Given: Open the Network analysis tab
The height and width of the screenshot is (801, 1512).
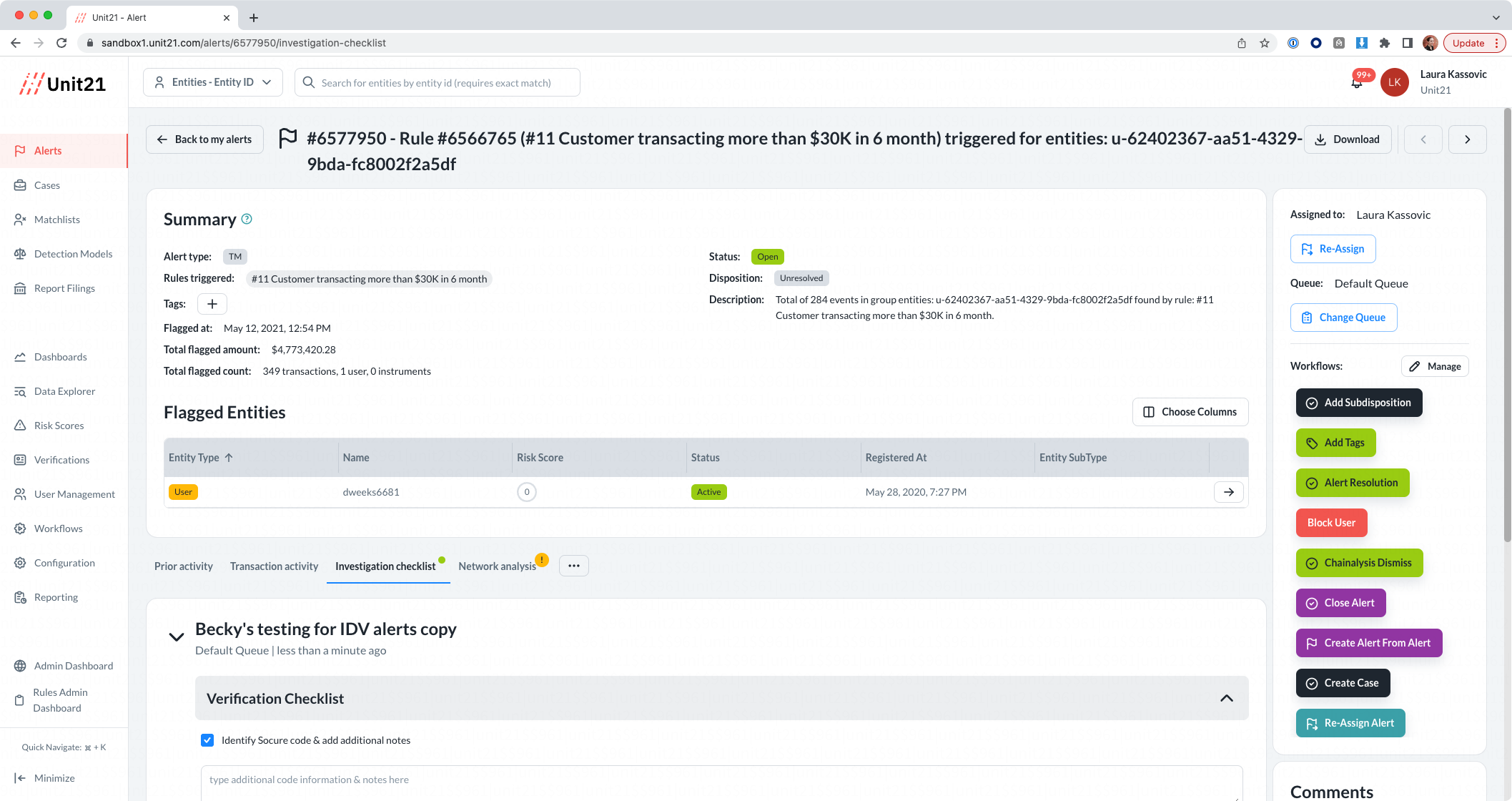Looking at the screenshot, I should tap(497, 566).
